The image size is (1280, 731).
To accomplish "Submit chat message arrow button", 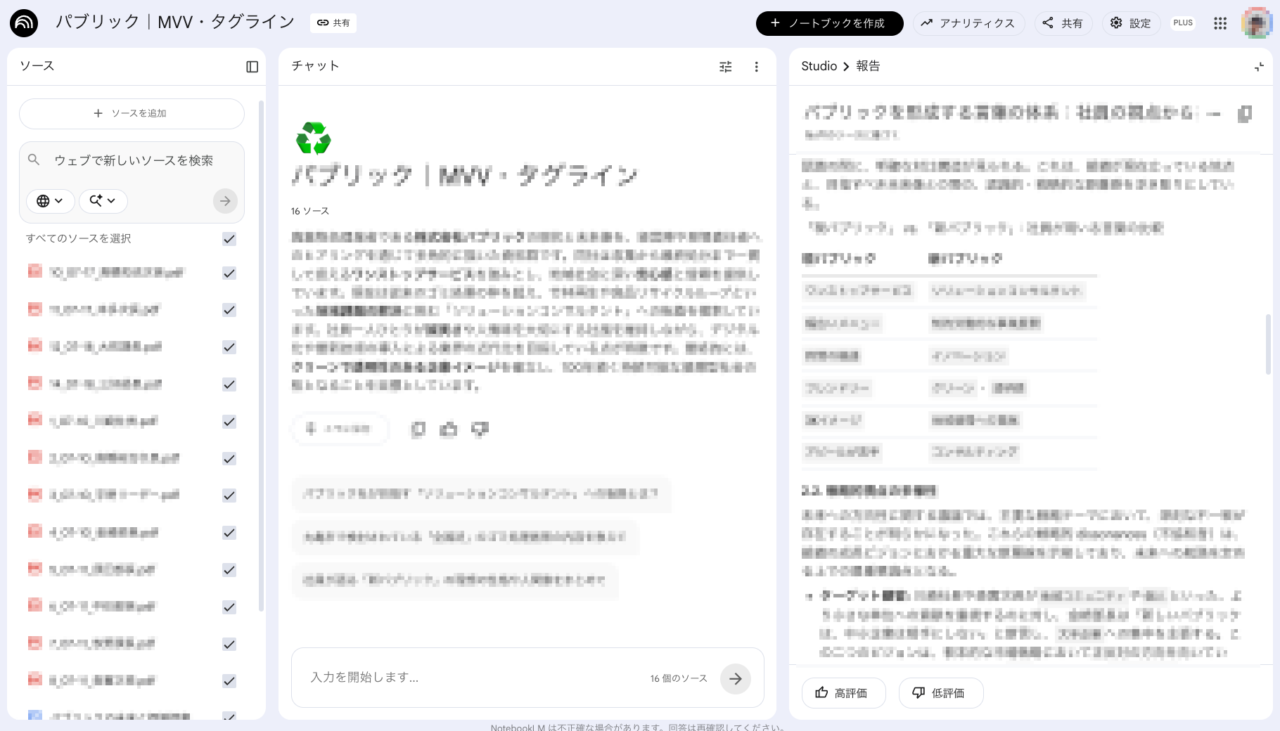I will click(736, 678).
